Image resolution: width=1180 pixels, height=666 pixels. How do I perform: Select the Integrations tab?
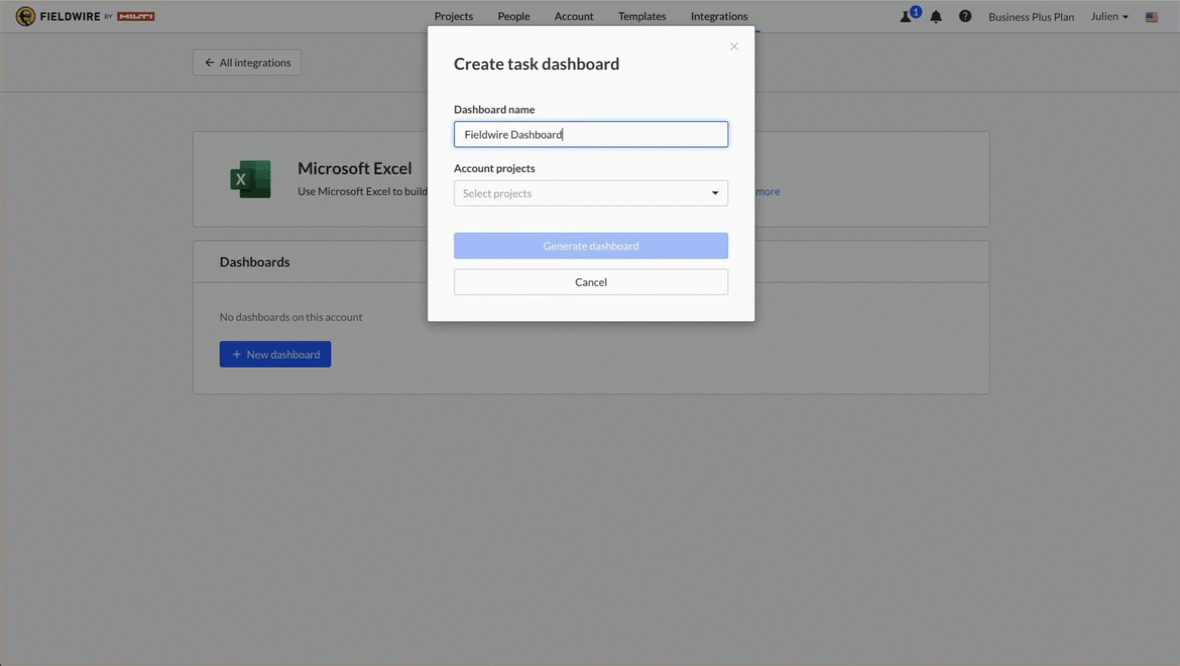719,16
